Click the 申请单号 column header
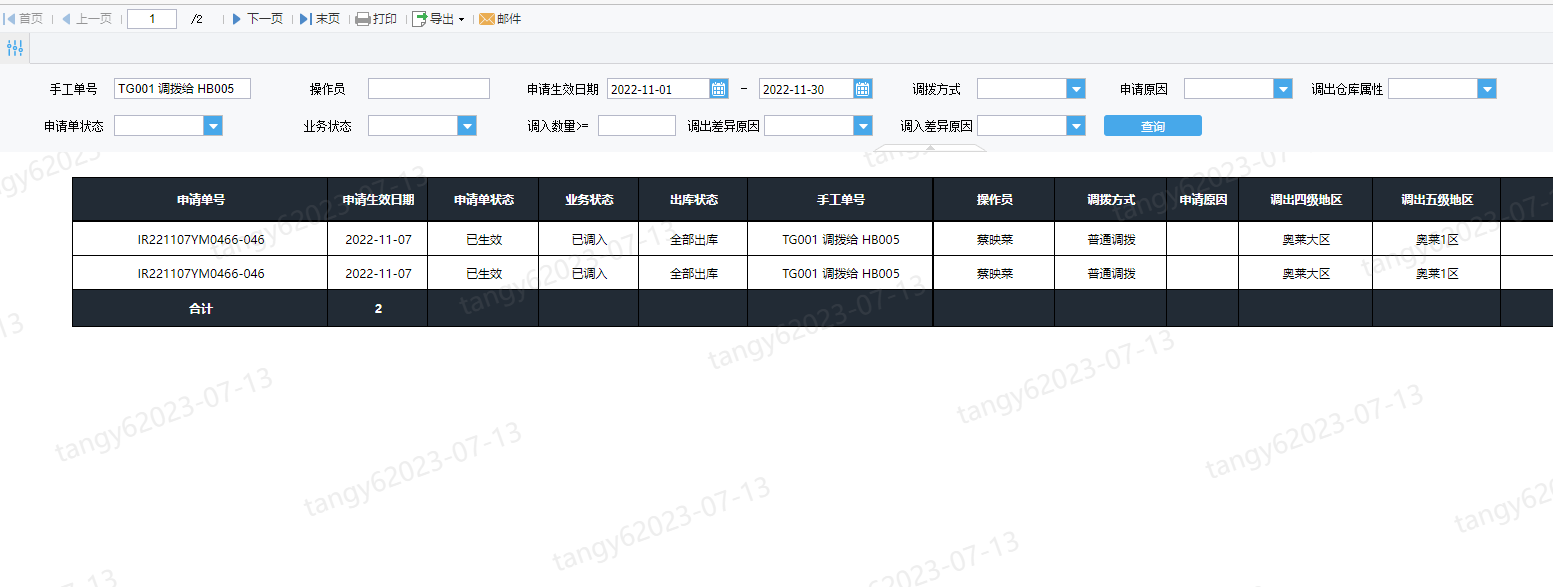The image size is (1553, 587). click(200, 199)
